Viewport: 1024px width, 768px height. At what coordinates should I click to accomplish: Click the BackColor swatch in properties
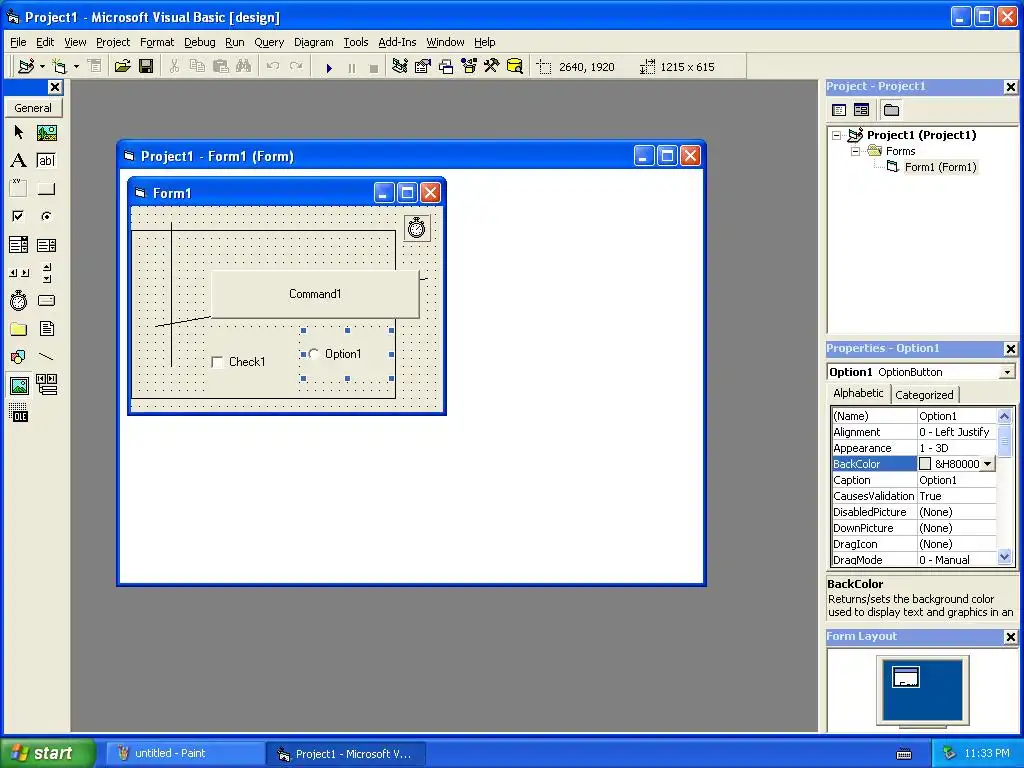tap(925, 464)
